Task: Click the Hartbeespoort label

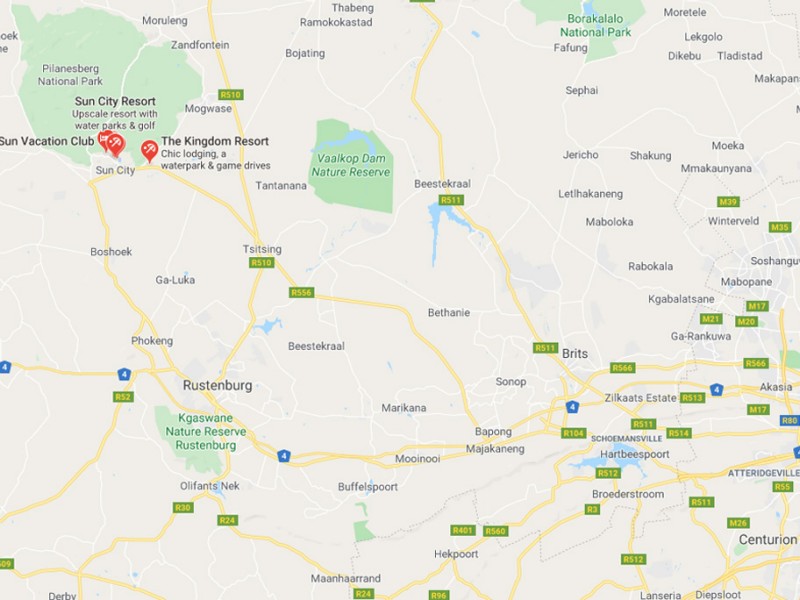Action: point(635,454)
